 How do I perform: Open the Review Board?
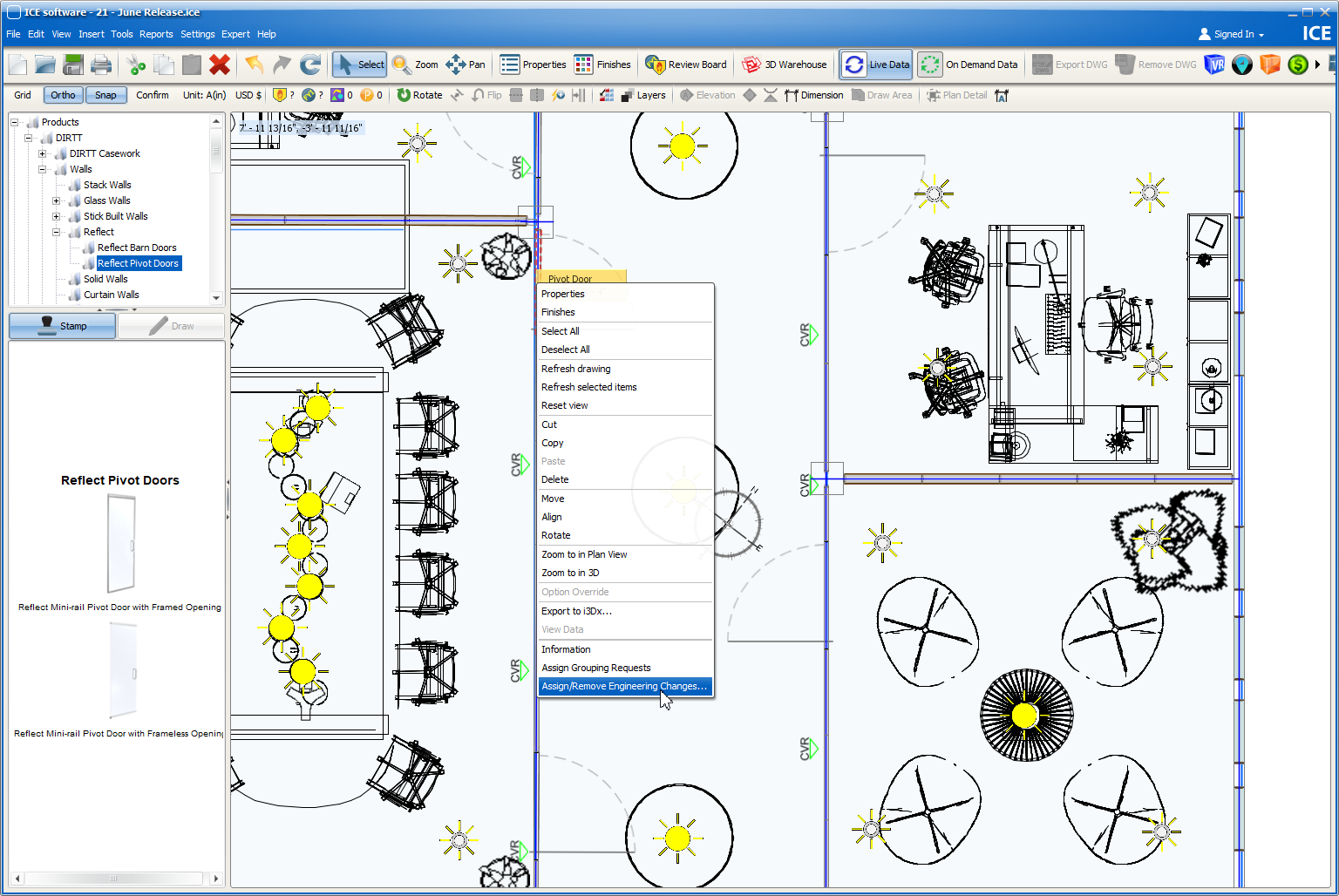point(686,64)
